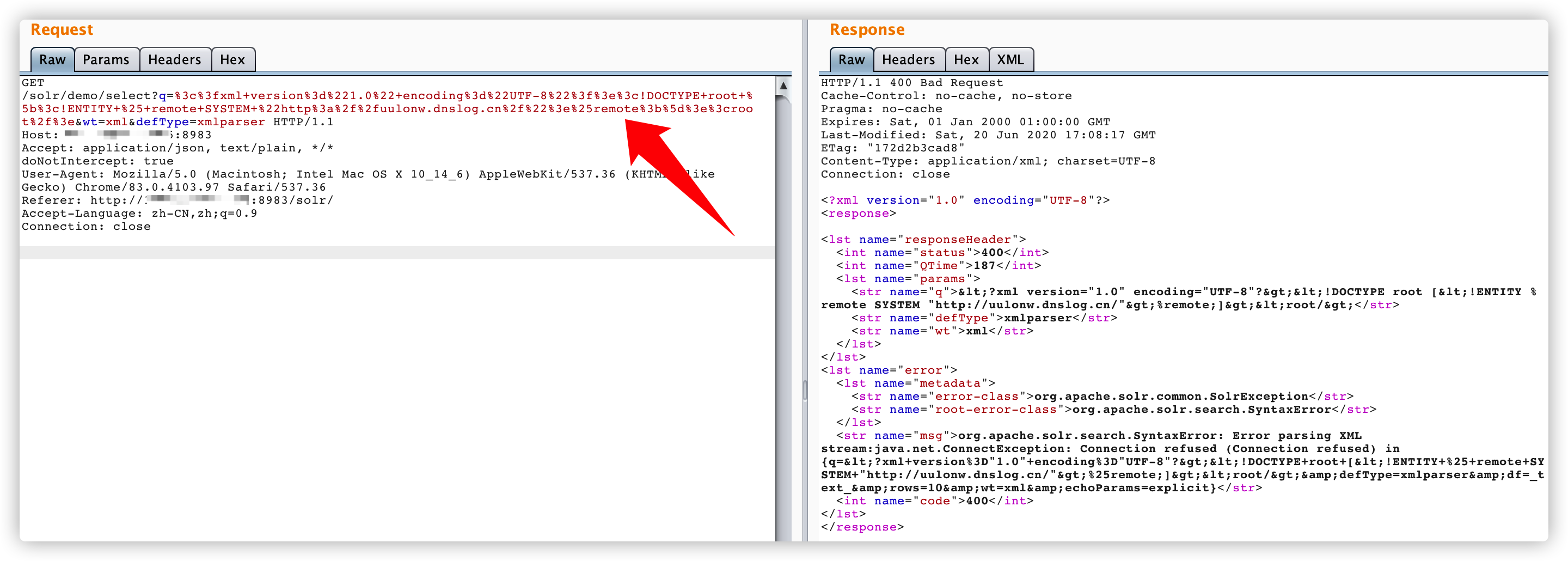Screen dimensions: 1568x561
Task: Click the lst name="params" line
Action: (908, 279)
